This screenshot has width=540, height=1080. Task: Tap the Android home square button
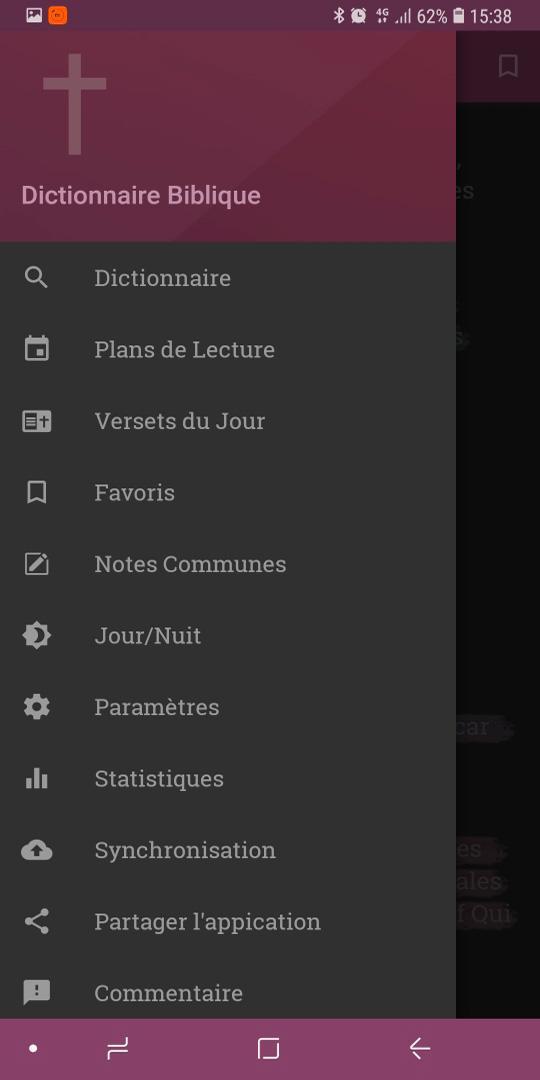click(x=268, y=1049)
